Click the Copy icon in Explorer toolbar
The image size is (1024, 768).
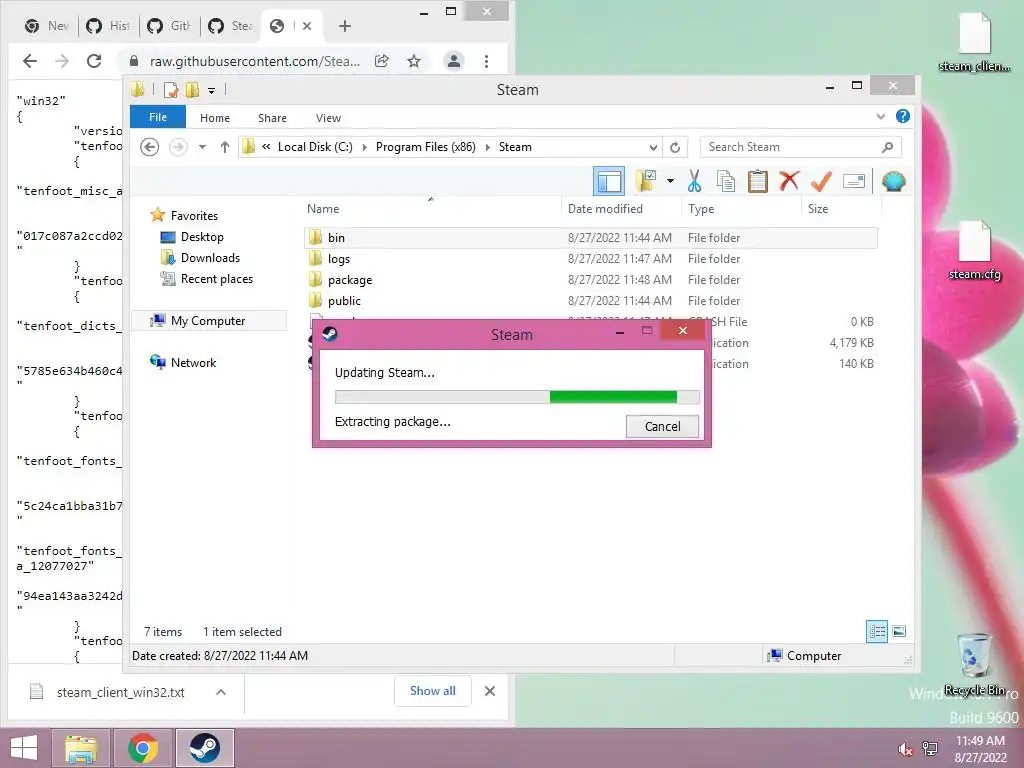(x=726, y=181)
